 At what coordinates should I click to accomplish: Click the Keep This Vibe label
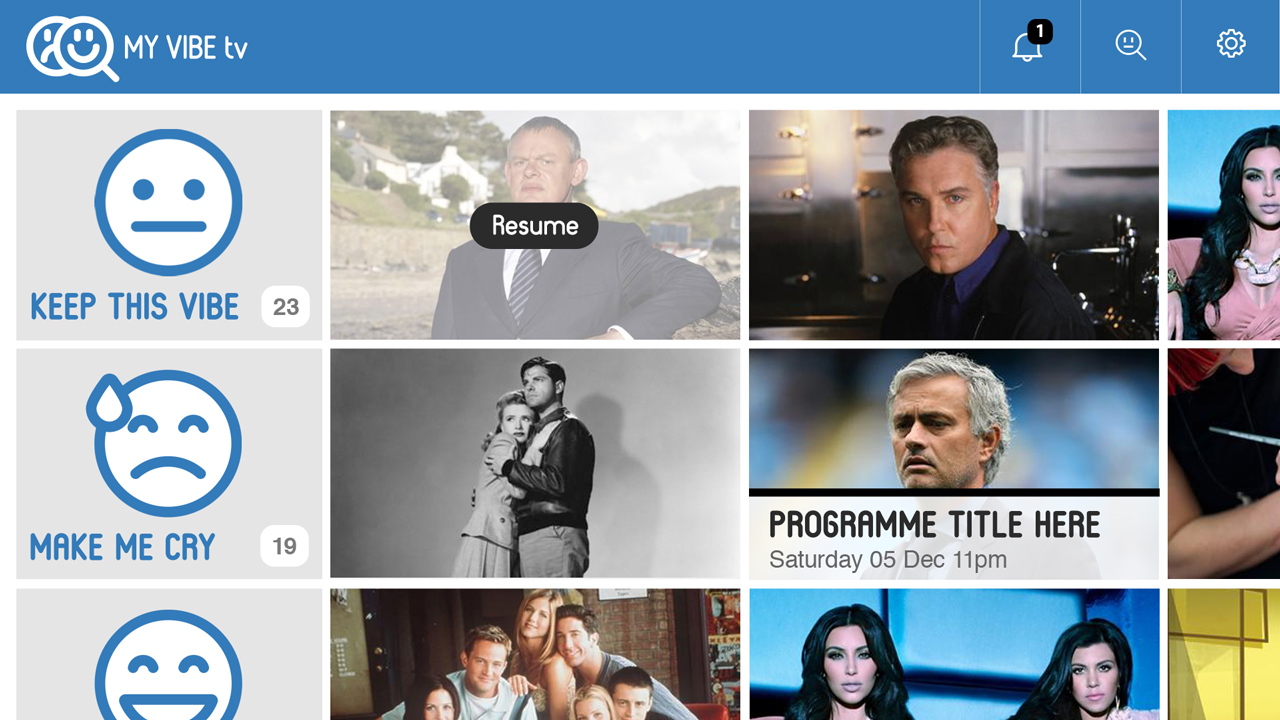pos(135,307)
